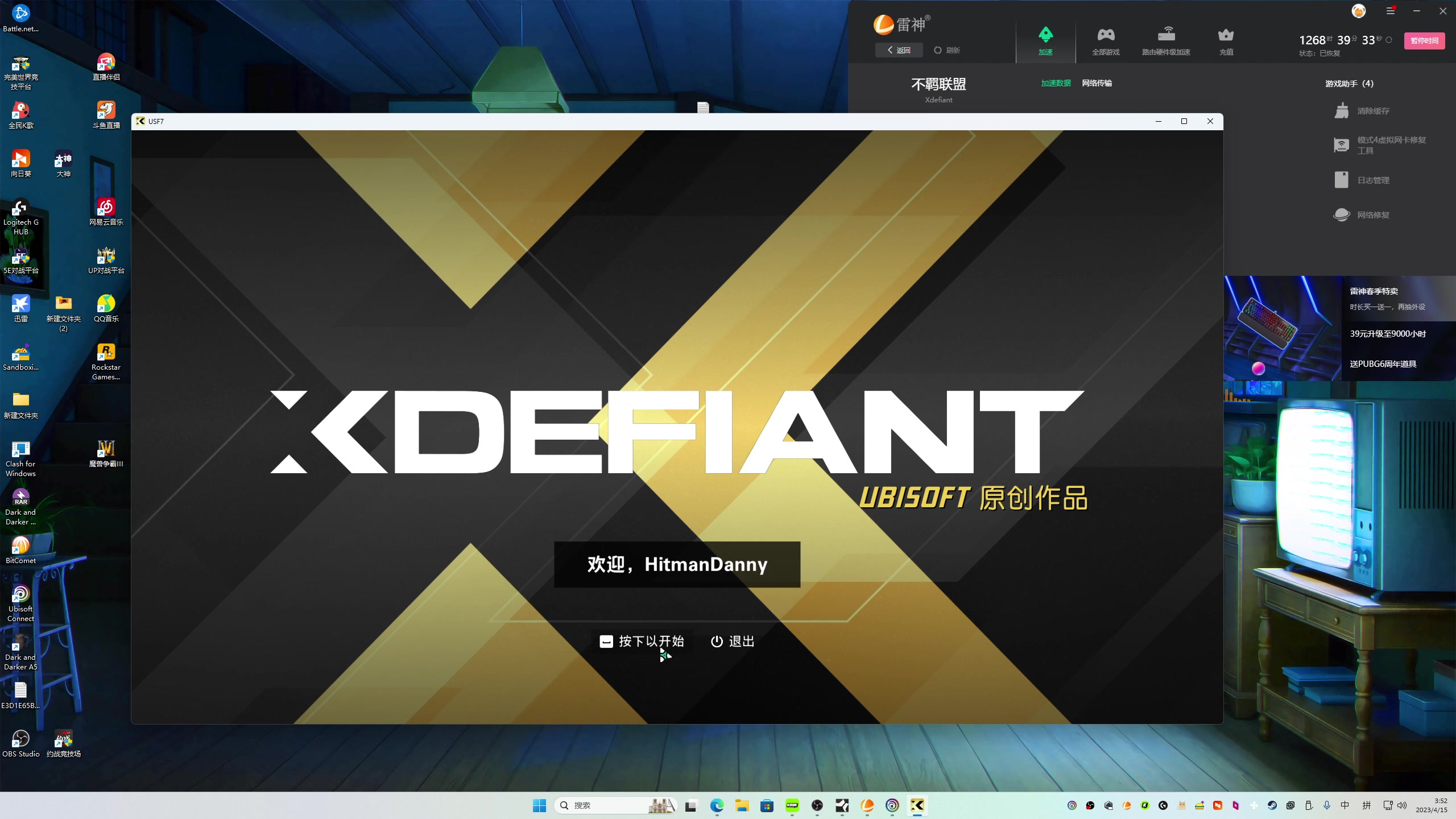Open 日志管理 in game assistant list
The image size is (1456, 819).
(x=1362, y=180)
